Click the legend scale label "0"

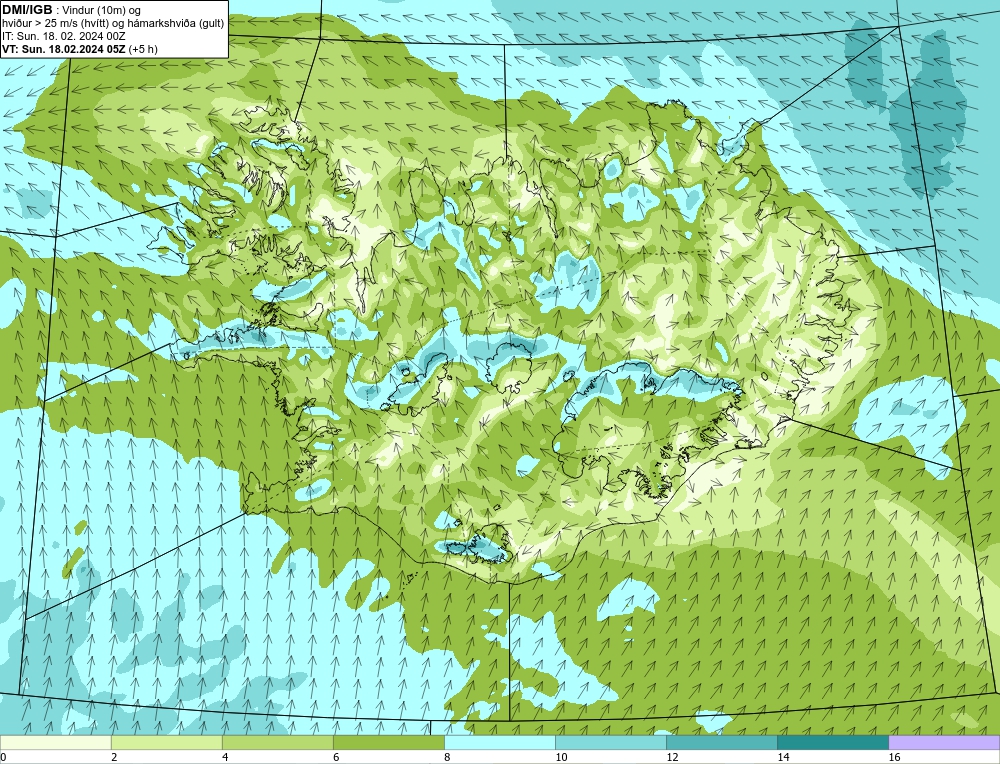tap(4, 757)
